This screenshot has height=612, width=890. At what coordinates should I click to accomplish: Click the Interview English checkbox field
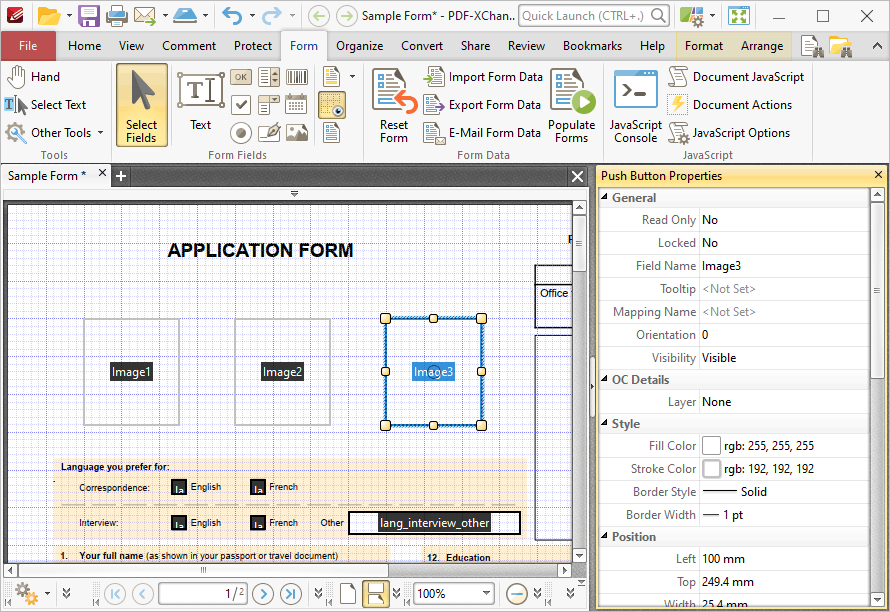click(x=179, y=522)
